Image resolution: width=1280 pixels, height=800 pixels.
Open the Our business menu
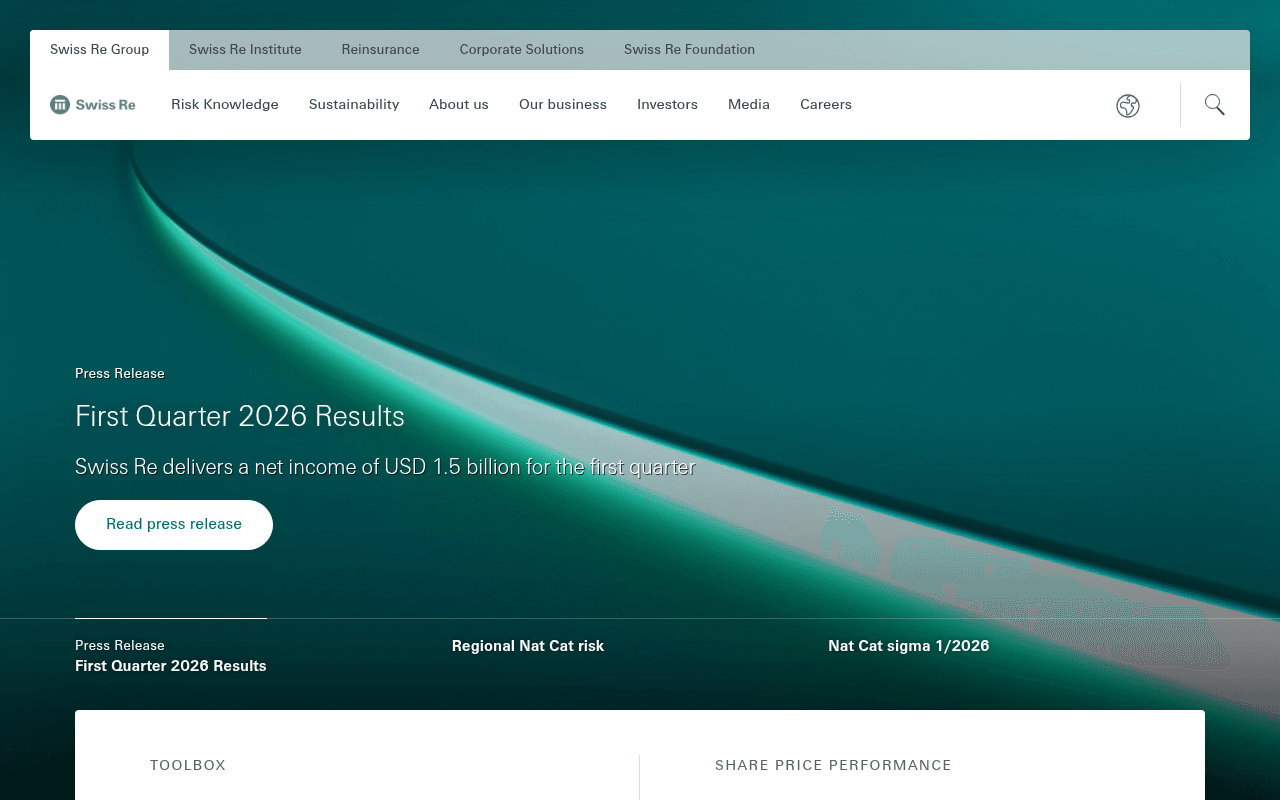(563, 104)
